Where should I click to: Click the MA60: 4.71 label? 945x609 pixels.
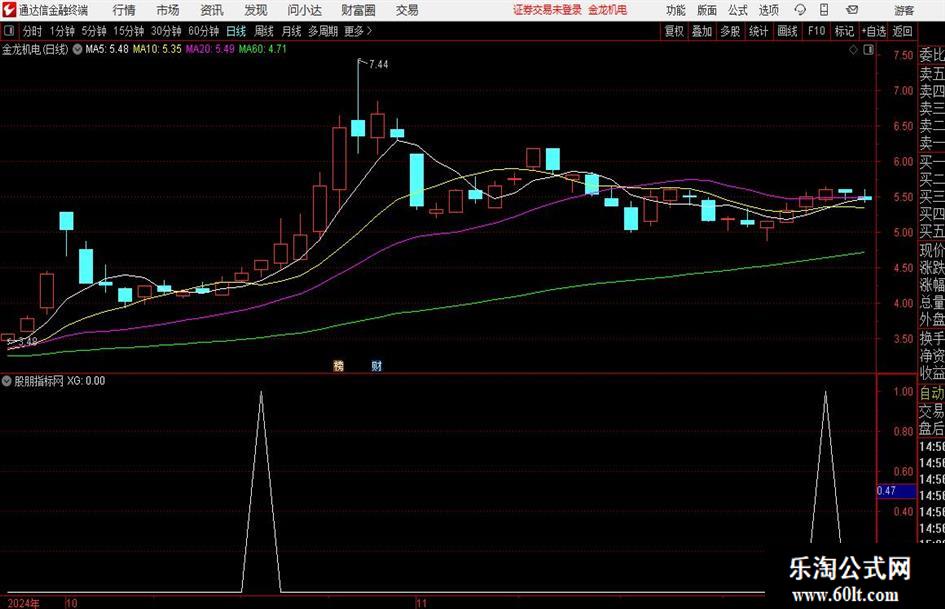(x=263, y=49)
